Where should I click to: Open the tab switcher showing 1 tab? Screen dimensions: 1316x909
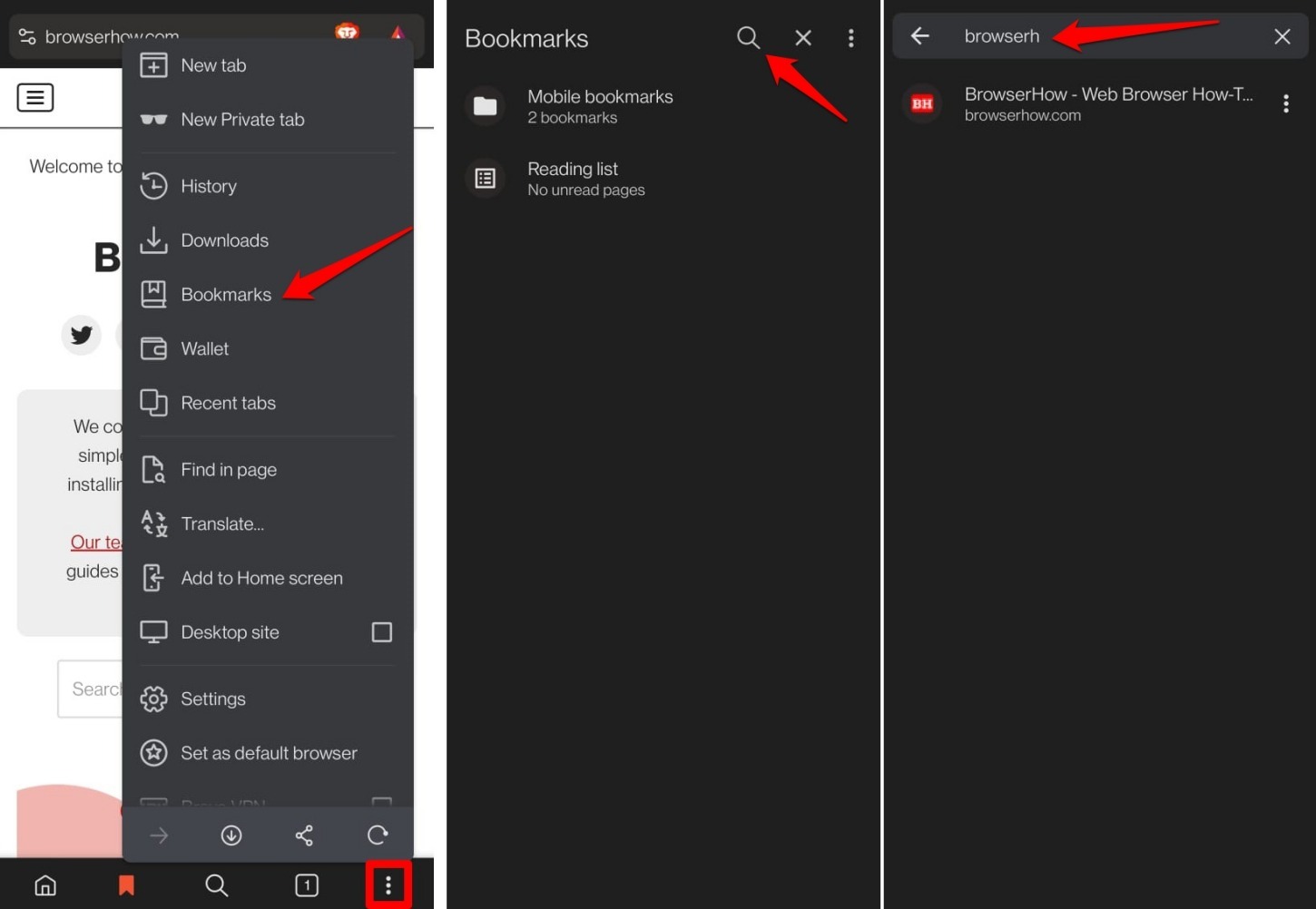coord(307,885)
